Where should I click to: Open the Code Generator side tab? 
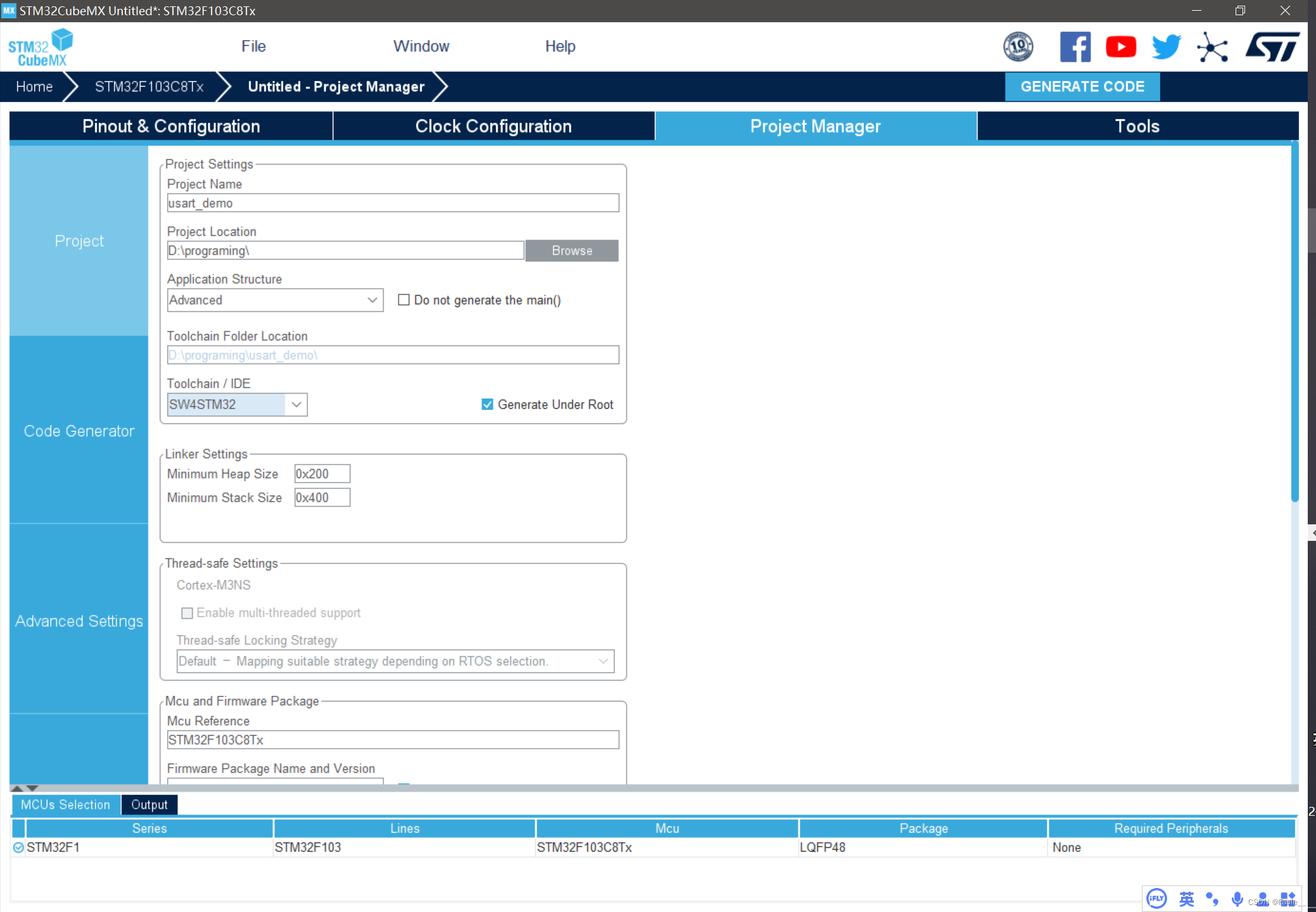[x=79, y=431]
